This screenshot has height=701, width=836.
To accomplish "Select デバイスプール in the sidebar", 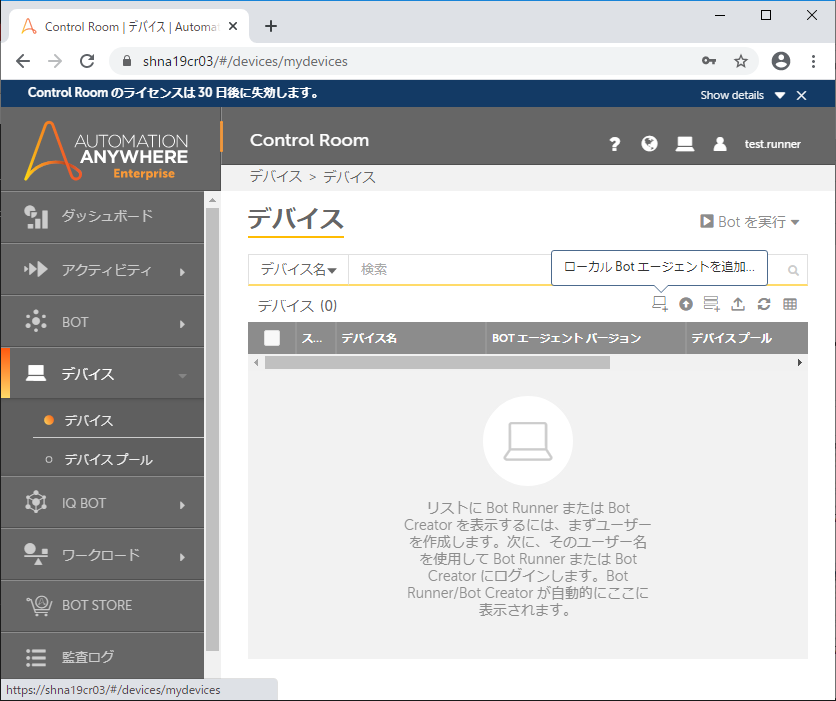I will point(108,460).
